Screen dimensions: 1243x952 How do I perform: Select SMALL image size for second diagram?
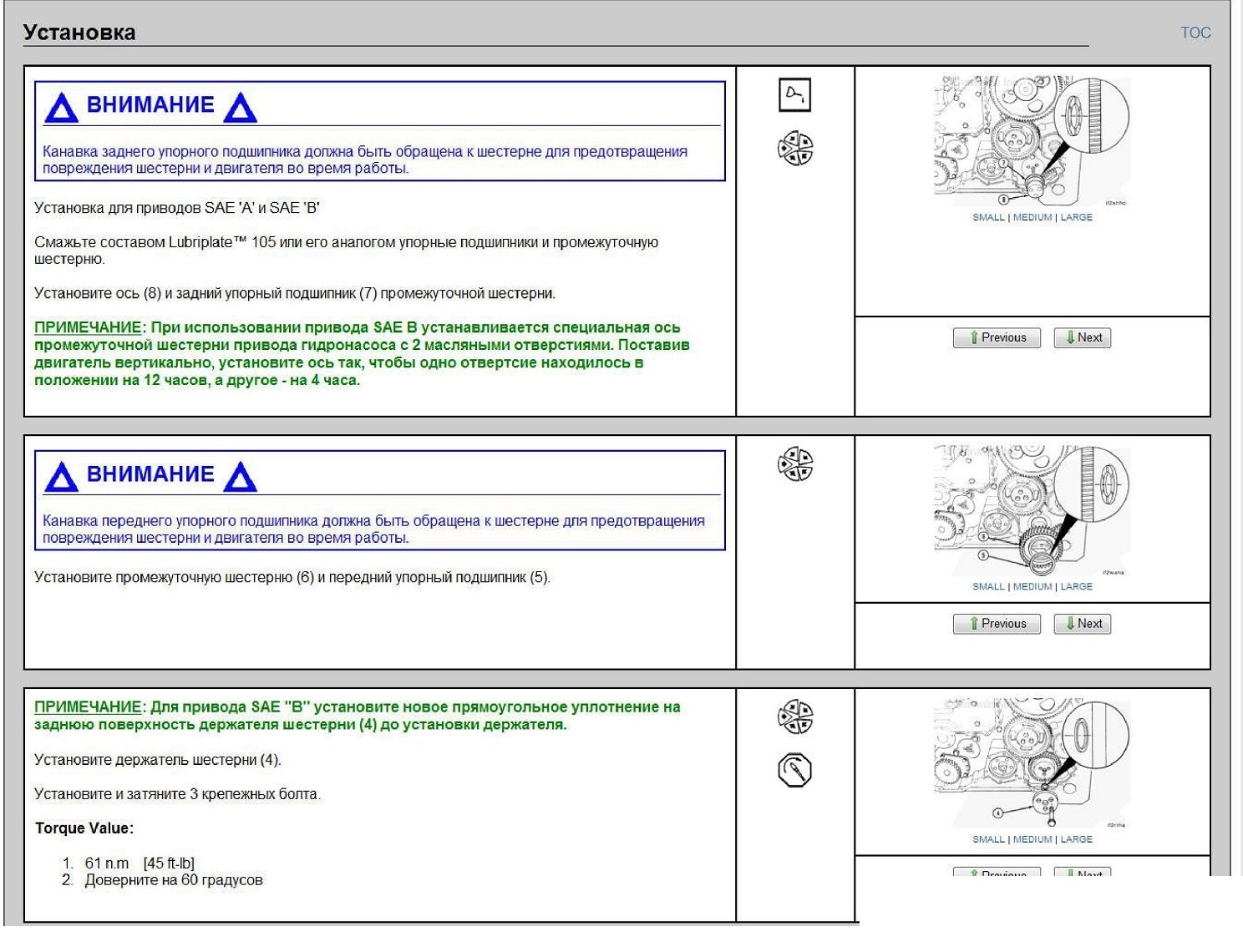click(x=988, y=586)
